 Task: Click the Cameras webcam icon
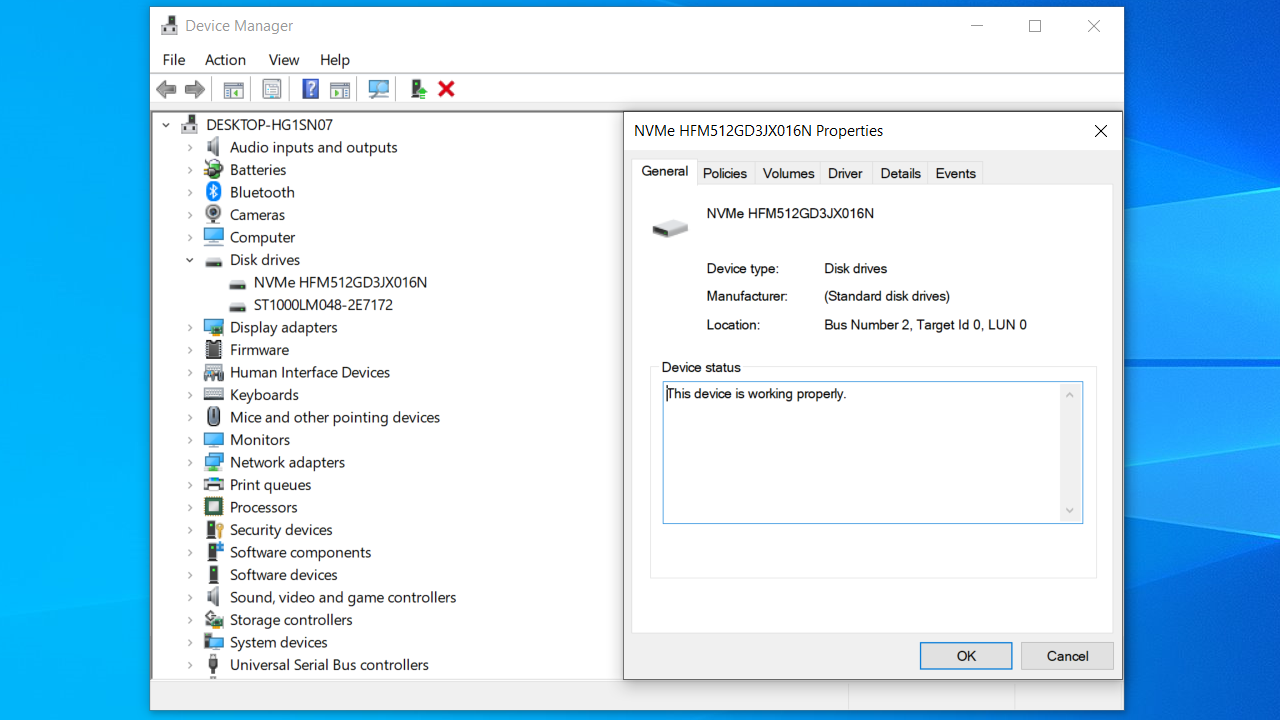(x=213, y=215)
